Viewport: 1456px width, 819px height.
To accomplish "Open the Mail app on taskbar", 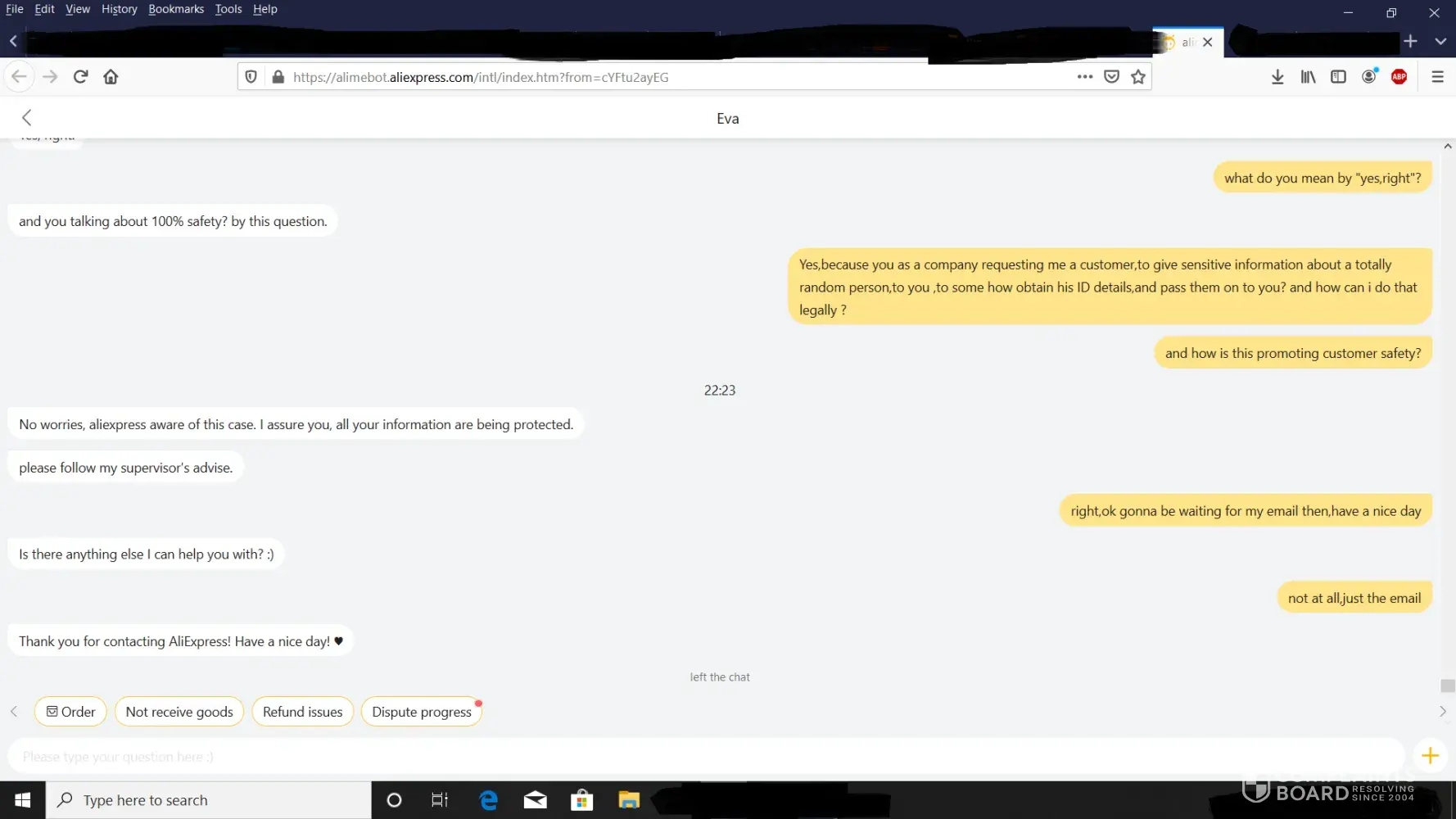I will point(536,800).
